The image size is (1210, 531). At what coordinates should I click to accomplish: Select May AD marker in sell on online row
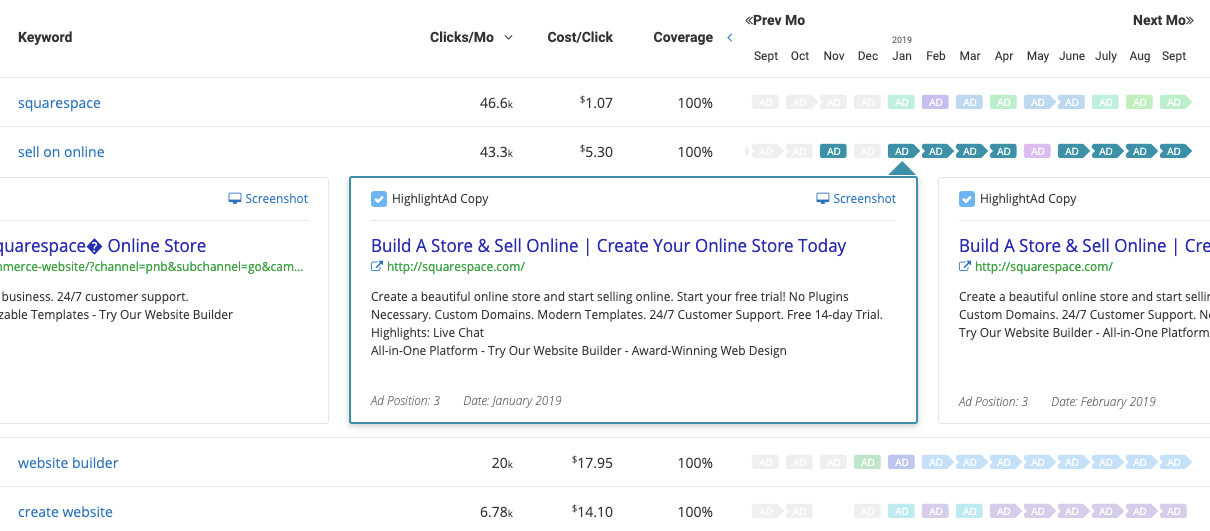pyautogui.click(x=1038, y=152)
